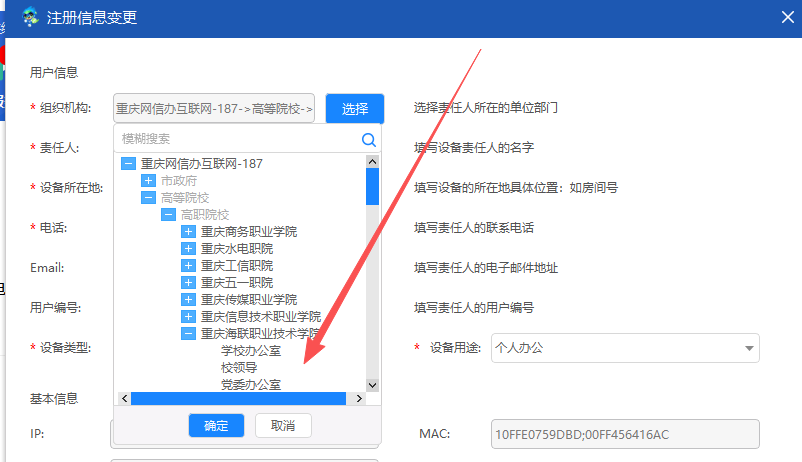
Task: Collapse the 高等院校 tree node
Action: 148,198
